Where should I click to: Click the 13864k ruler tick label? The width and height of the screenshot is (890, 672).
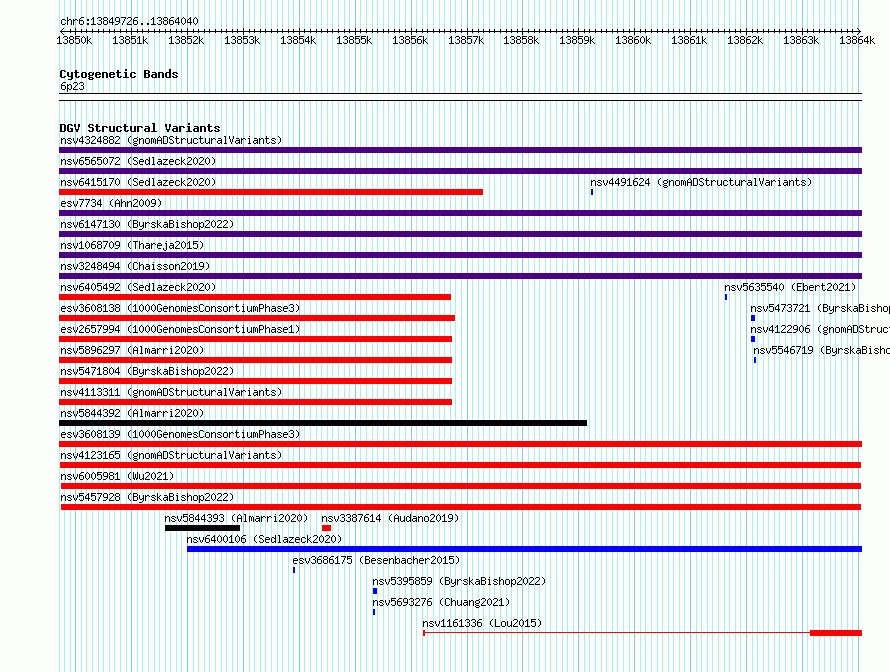(x=857, y=40)
